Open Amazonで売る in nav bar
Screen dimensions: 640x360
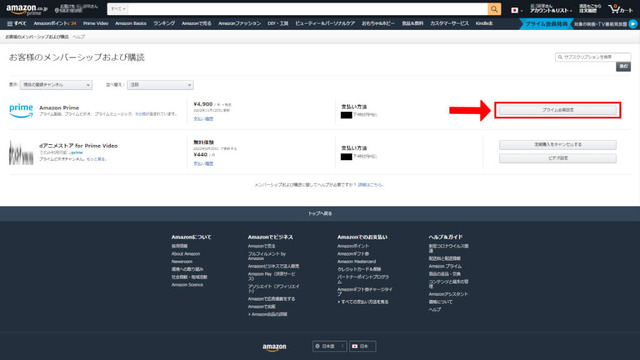coord(196,24)
